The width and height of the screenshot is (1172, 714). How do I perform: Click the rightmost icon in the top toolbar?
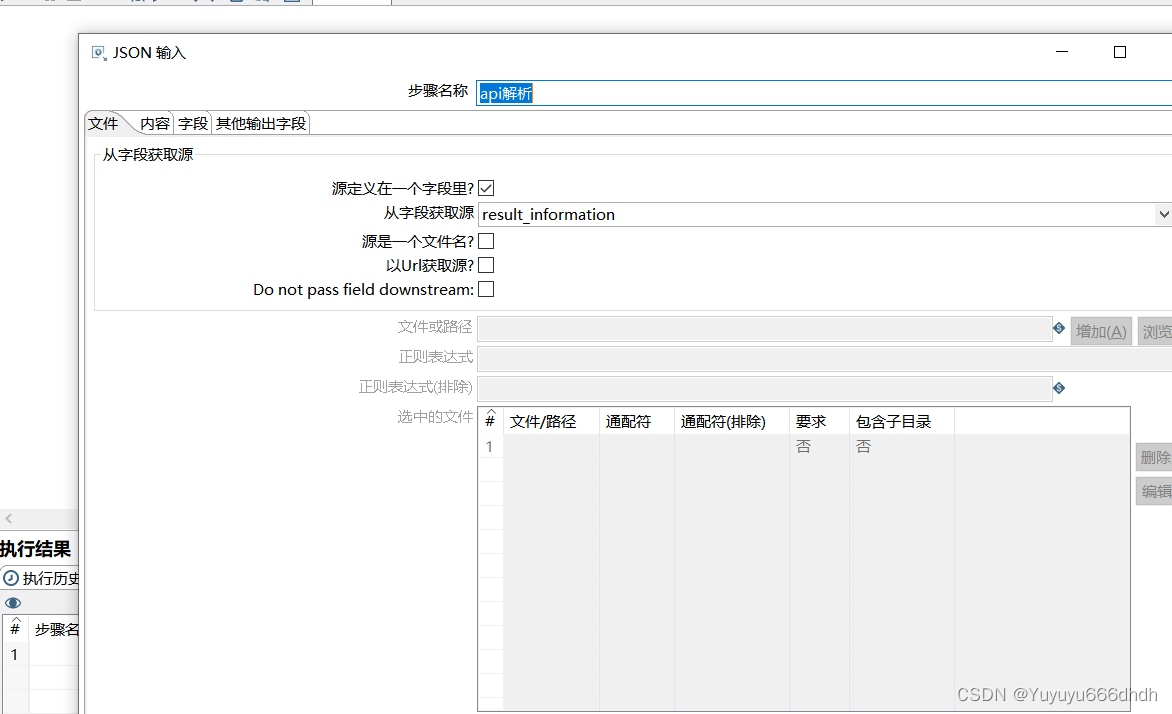pos(291,3)
